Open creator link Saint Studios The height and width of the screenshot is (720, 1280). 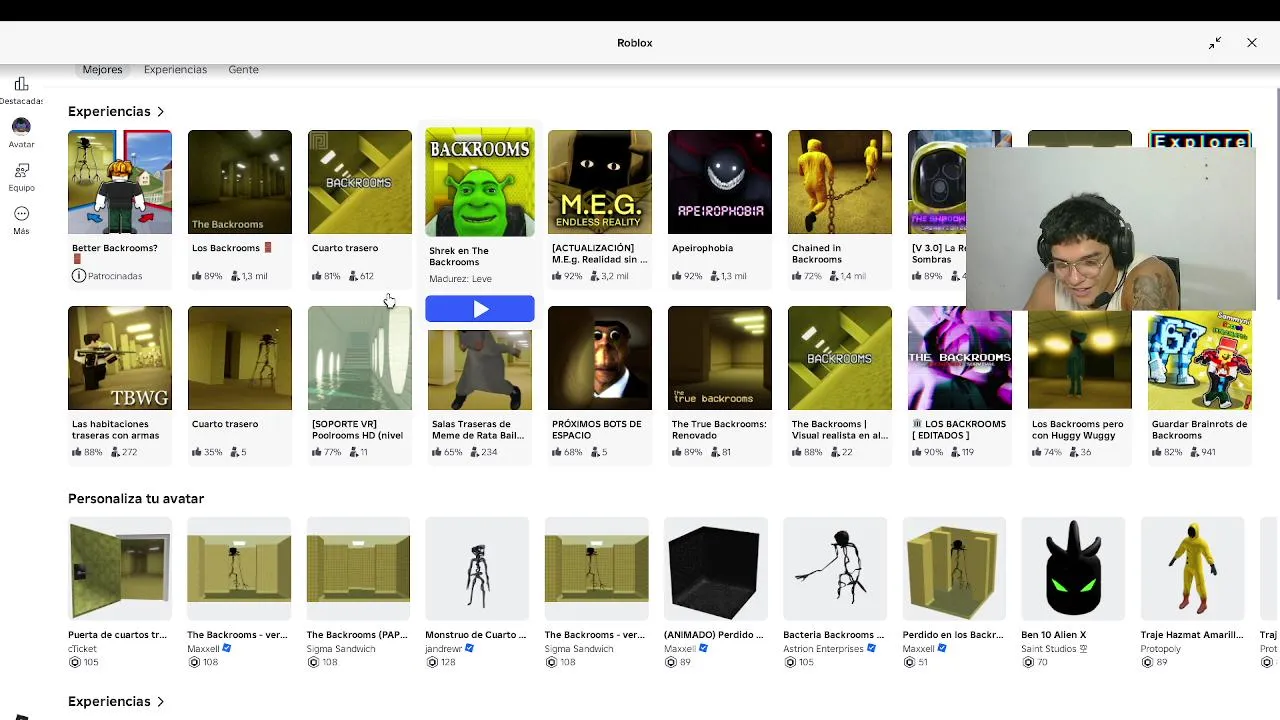tap(1048, 649)
